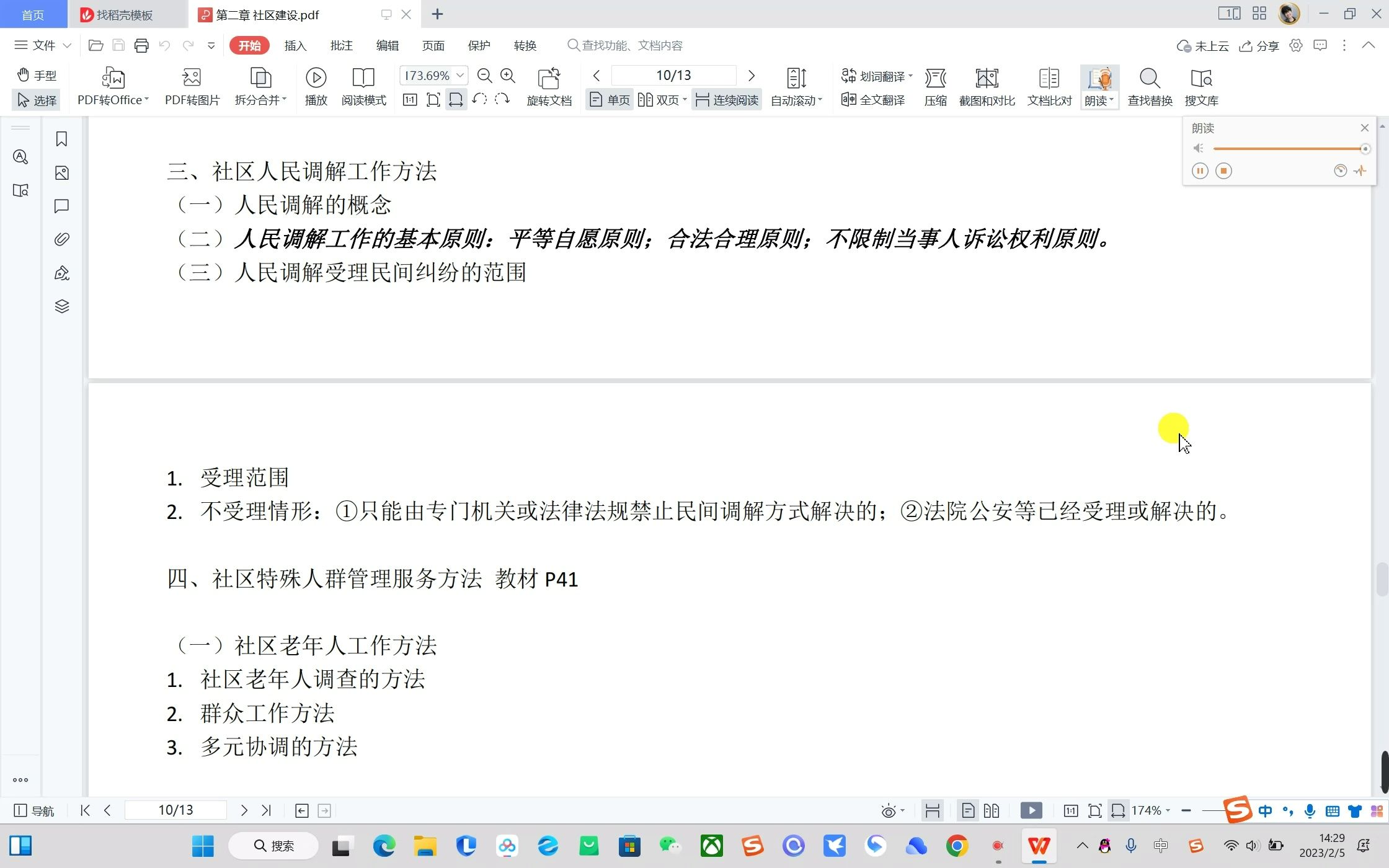Open the zoom percentage dropdown

(459, 75)
